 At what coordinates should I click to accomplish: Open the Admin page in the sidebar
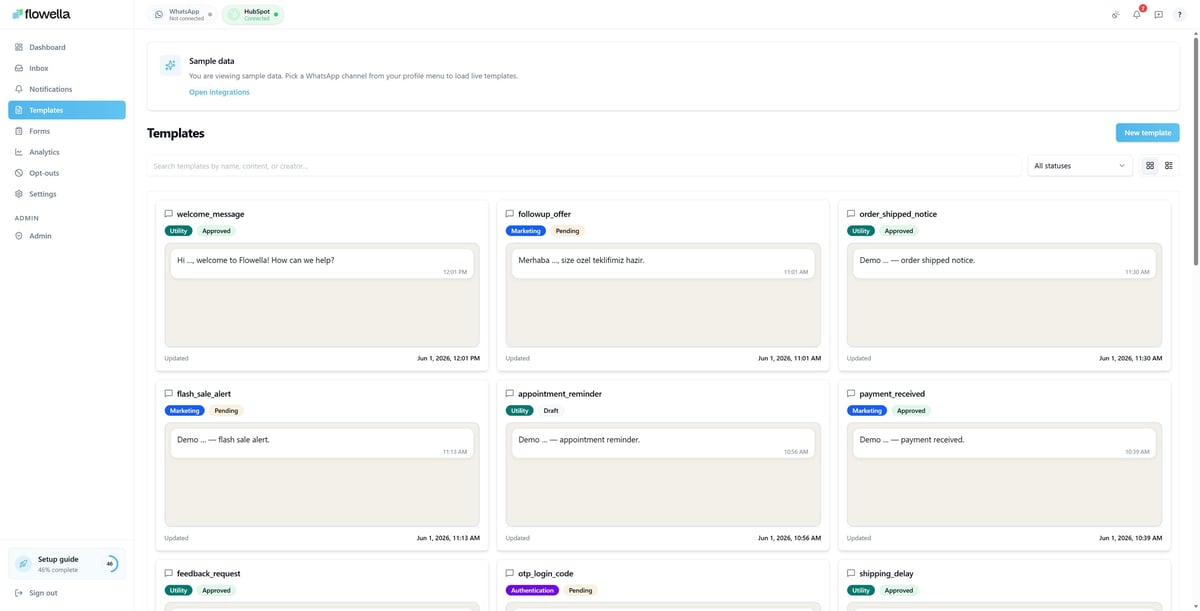tap(66, 236)
